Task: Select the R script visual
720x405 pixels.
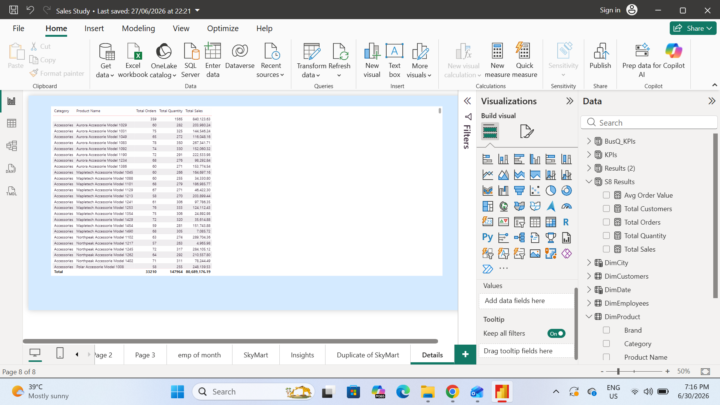Action: click(566, 222)
